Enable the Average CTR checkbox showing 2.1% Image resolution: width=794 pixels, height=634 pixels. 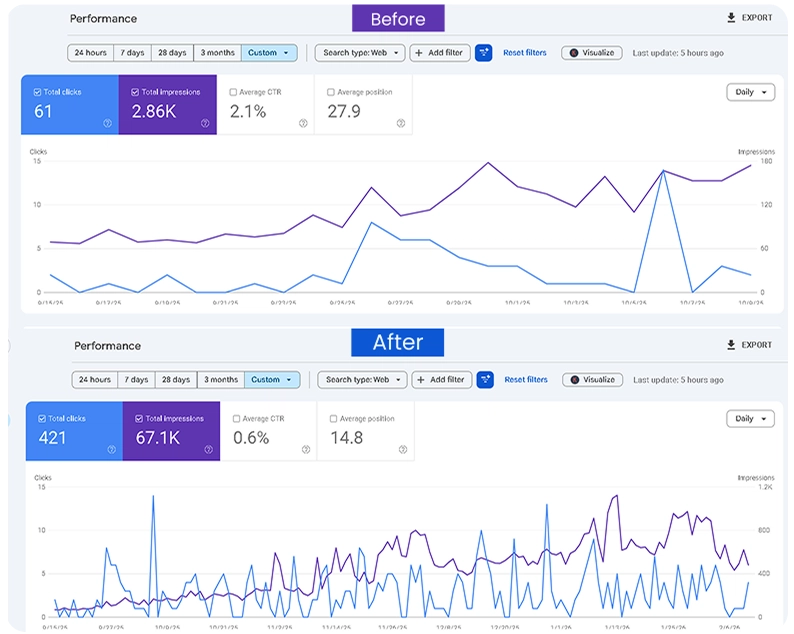point(234,92)
